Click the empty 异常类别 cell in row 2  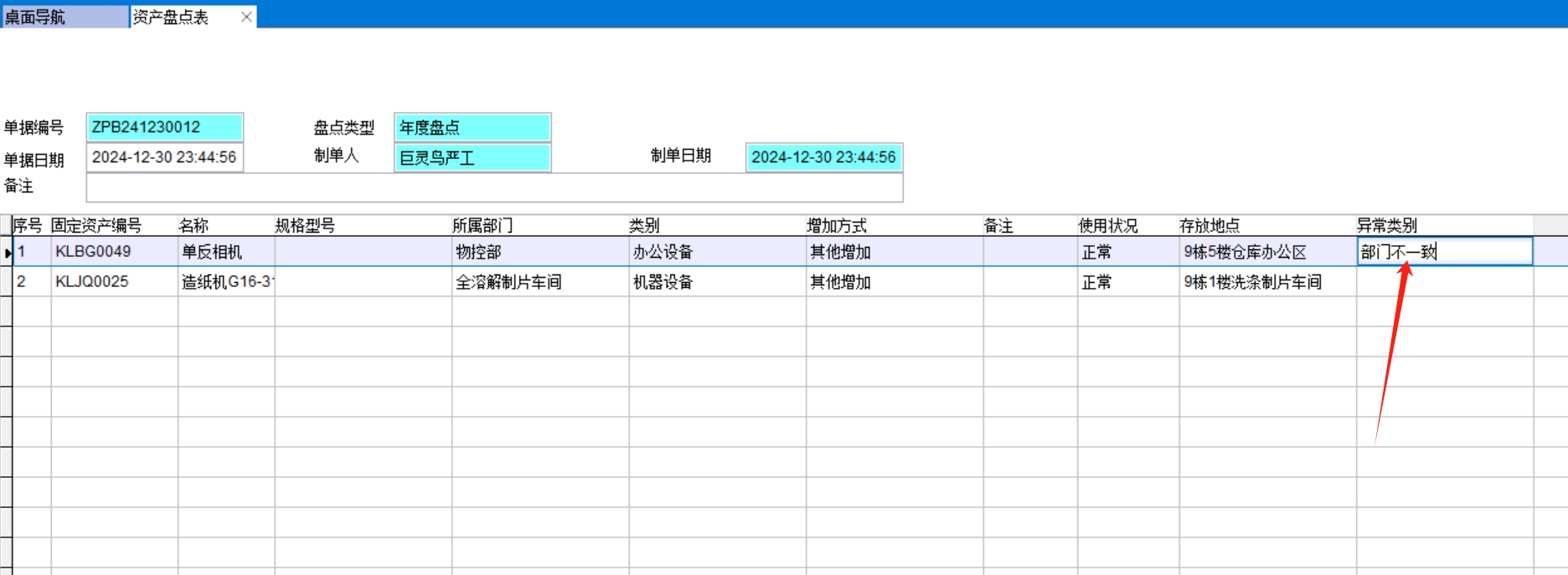[x=1444, y=282]
